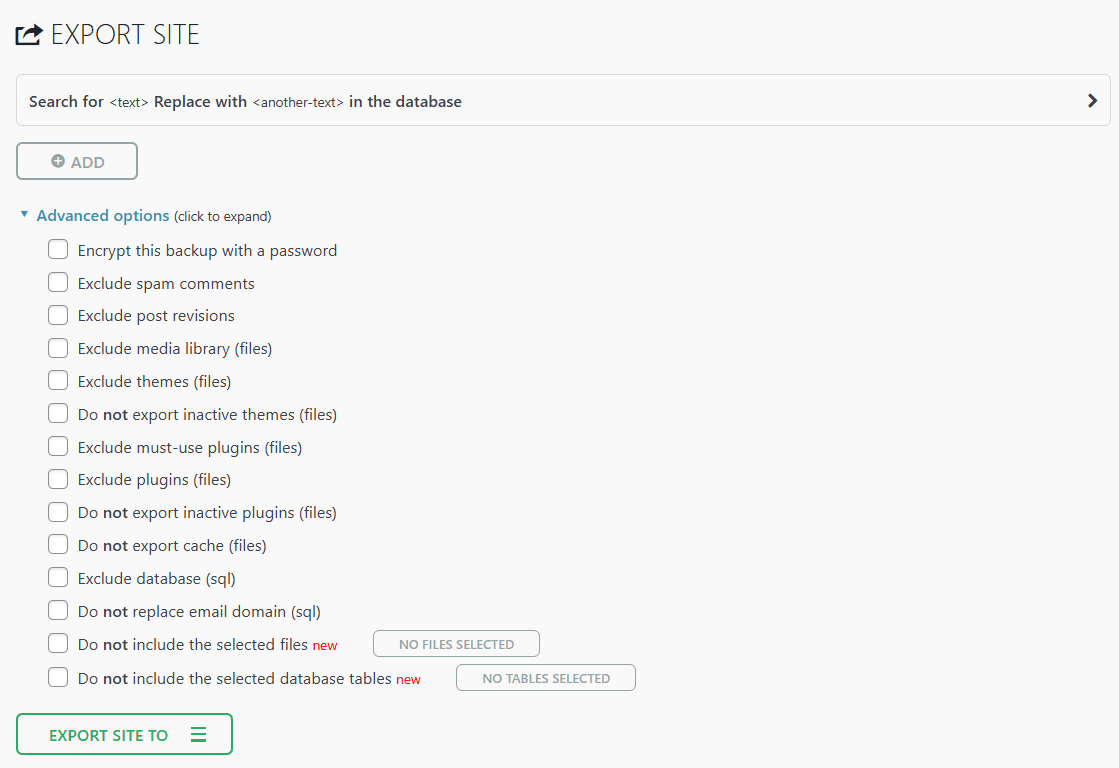The width and height of the screenshot is (1119, 768).
Task: Tick Exclude plugins (files) checkbox
Action: click(58, 480)
